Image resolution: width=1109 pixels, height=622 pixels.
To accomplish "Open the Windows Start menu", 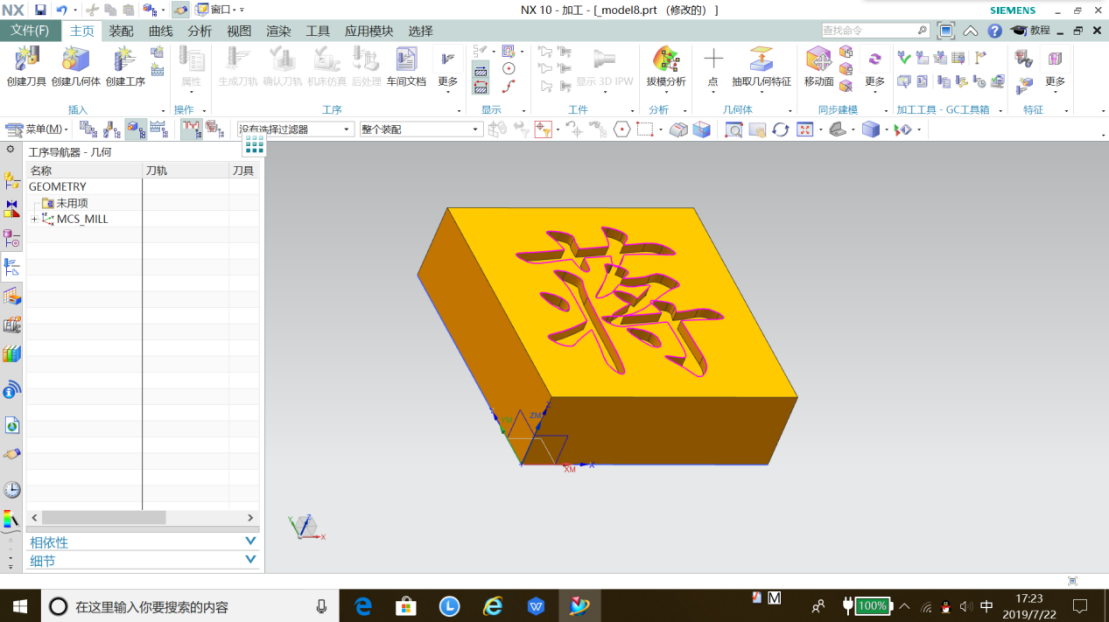I will coord(20,605).
